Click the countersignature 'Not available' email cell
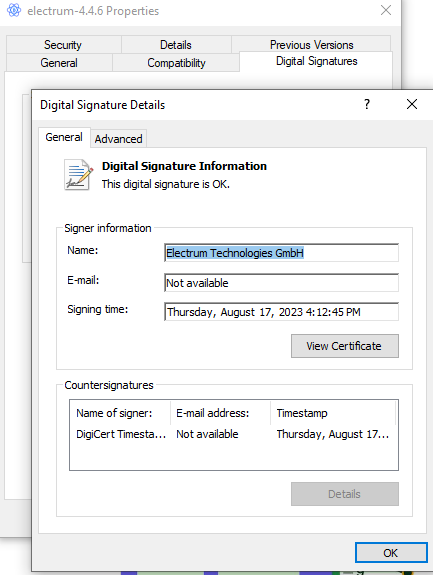Screen dimensions: 433x575 208,434
